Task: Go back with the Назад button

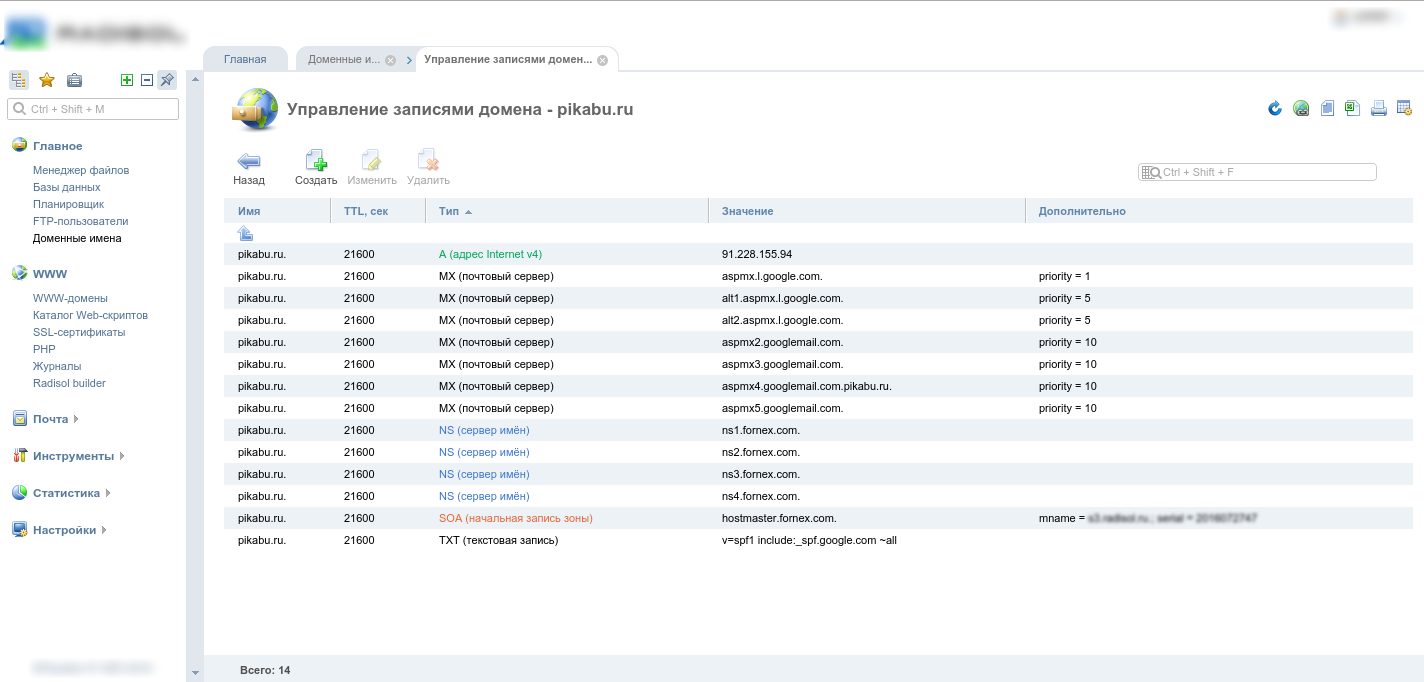Action: 249,168
